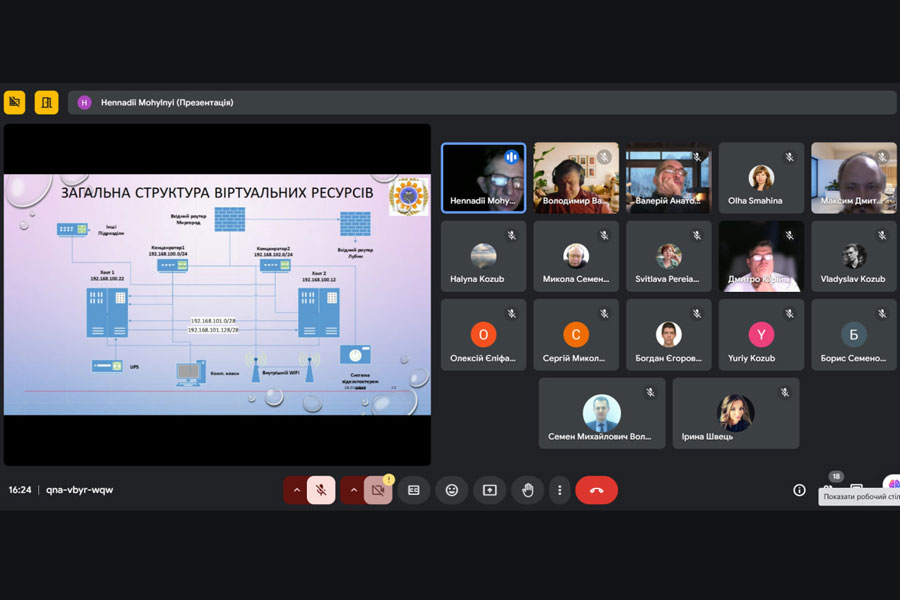900x600 pixels.
Task: Select the Семен Михайлович Вол... tile
Action: [602, 413]
